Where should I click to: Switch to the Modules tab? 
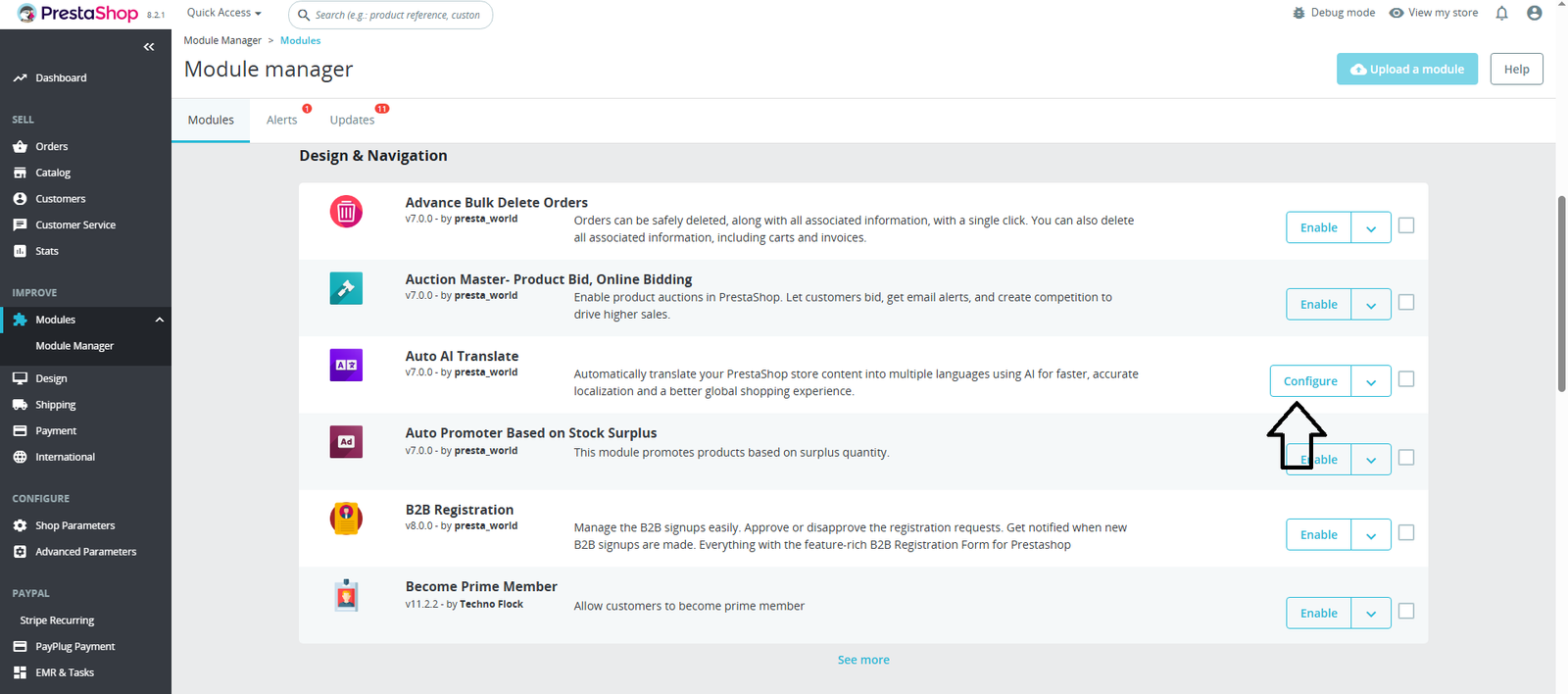[211, 120]
